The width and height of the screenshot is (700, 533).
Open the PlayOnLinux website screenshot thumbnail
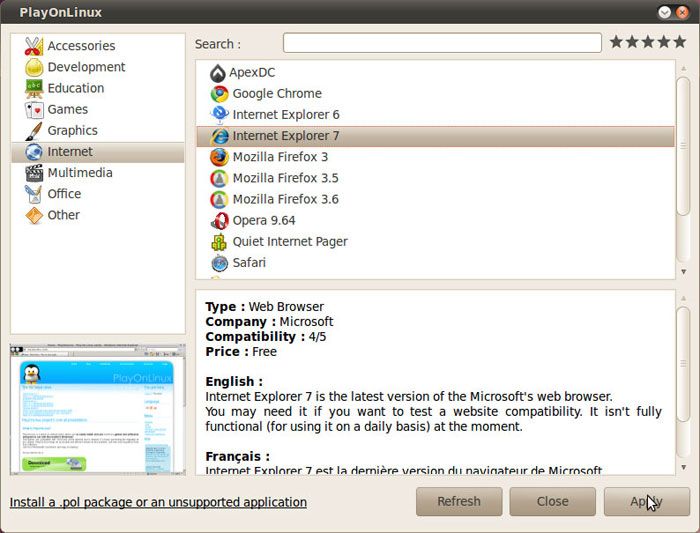coord(98,409)
